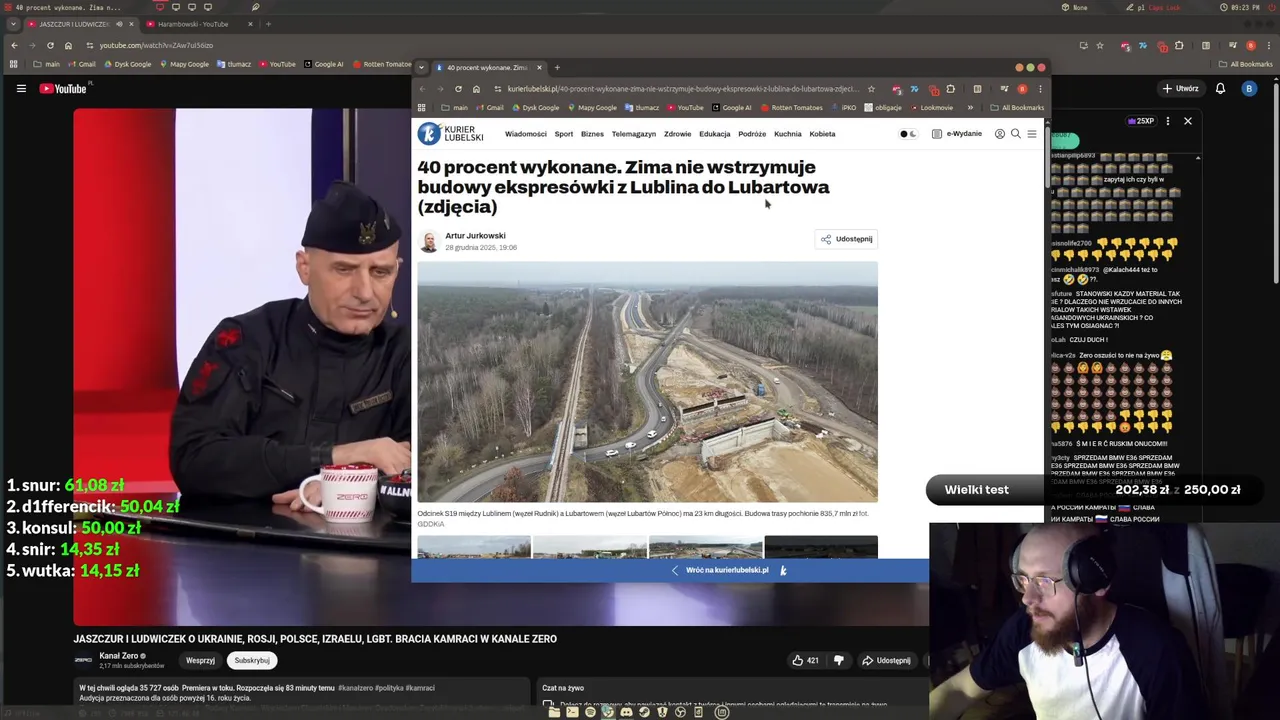Open All Bookmarks in background YouTube window
This screenshot has height=720, width=1280.
[1246, 64]
